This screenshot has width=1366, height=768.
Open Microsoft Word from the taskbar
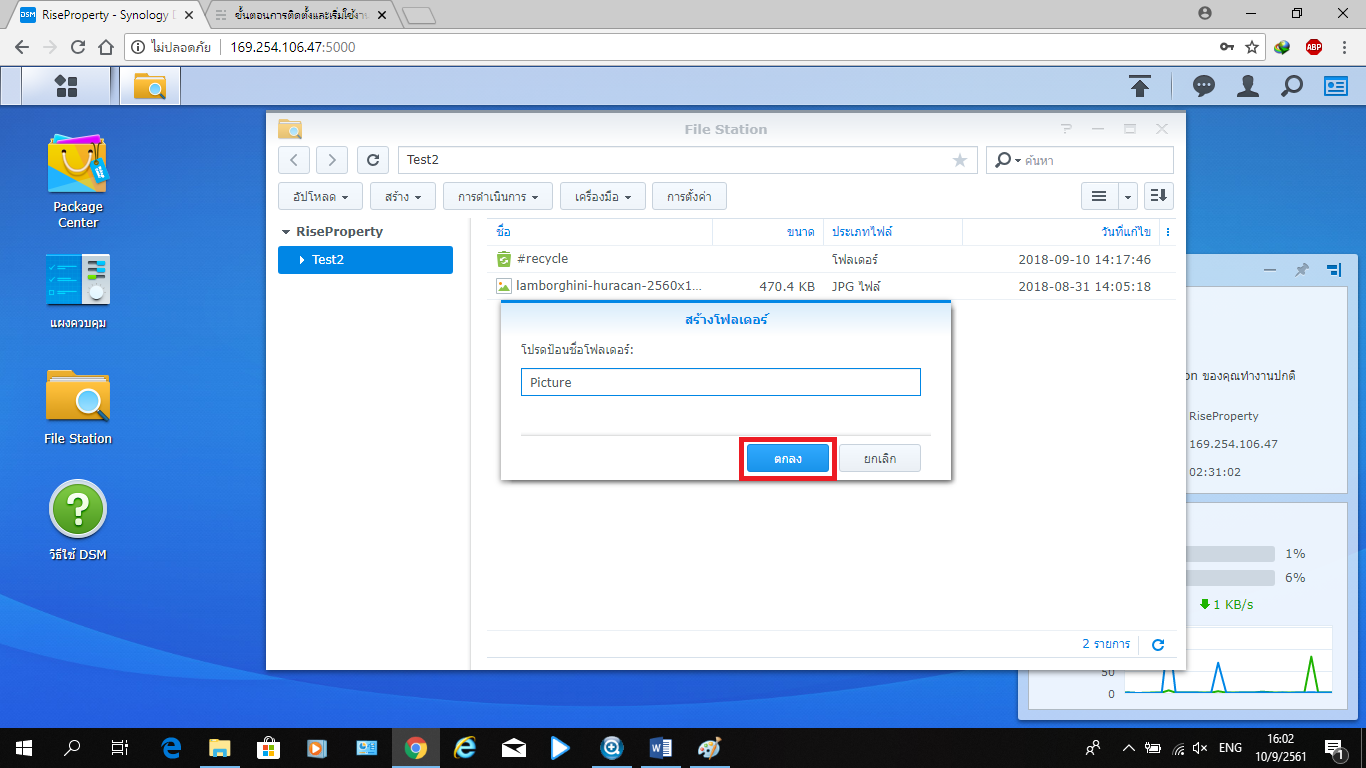click(x=660, y=747)
